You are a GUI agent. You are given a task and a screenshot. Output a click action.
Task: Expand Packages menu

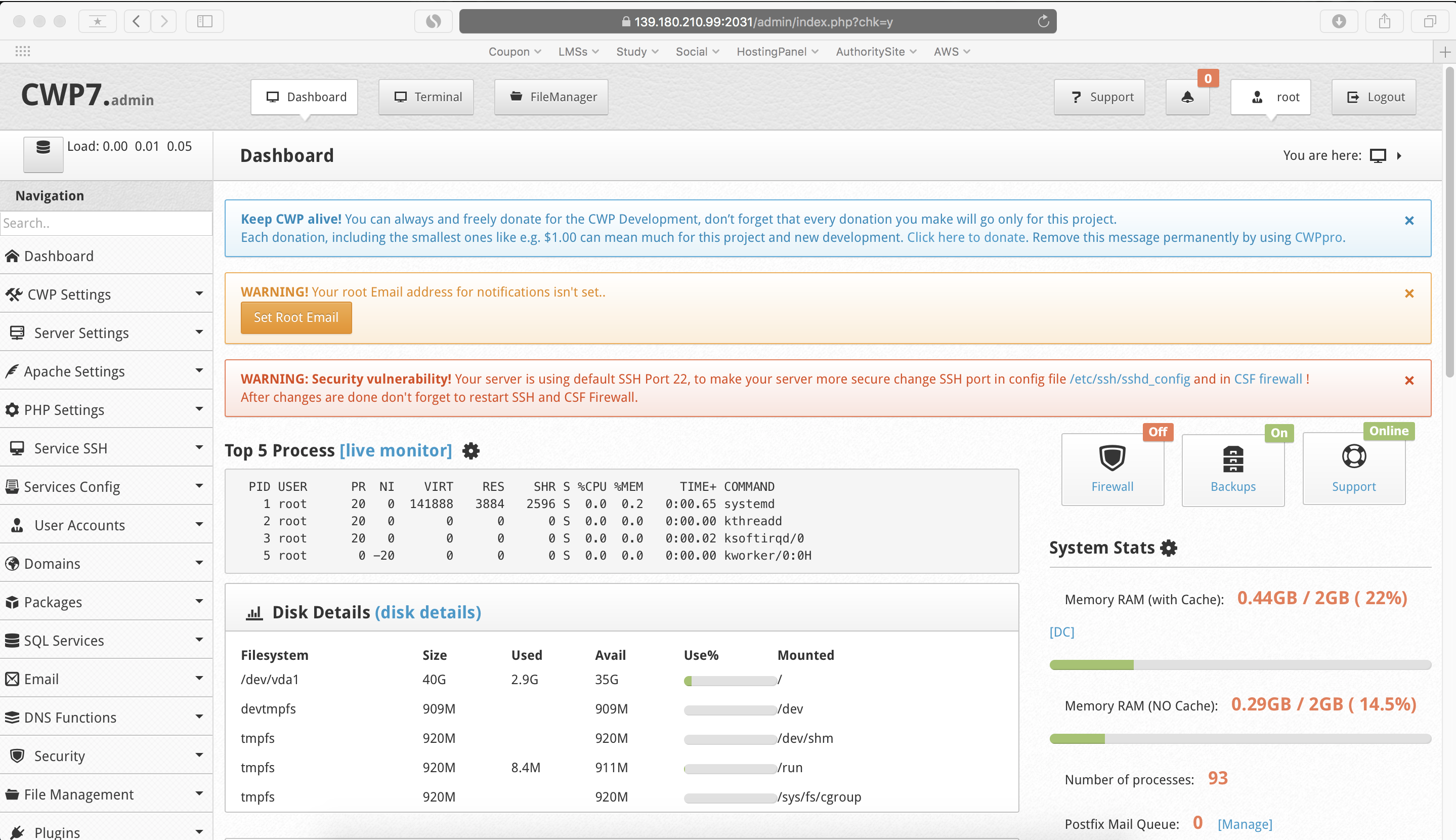click(106, 602)
